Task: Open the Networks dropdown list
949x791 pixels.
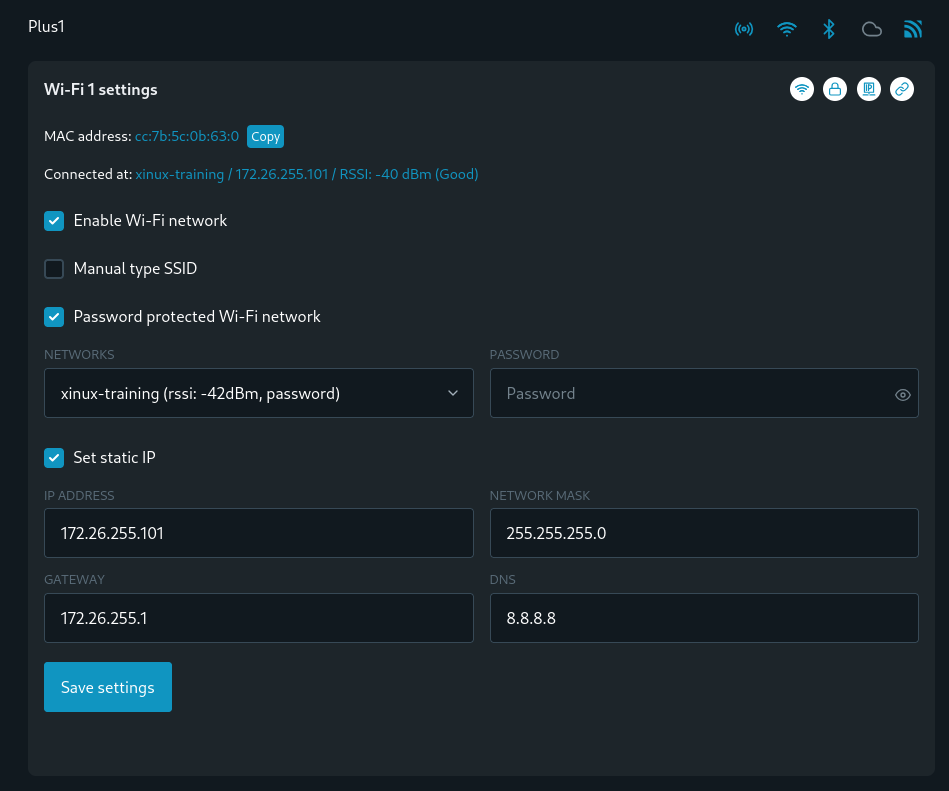Action: point(258,394)
